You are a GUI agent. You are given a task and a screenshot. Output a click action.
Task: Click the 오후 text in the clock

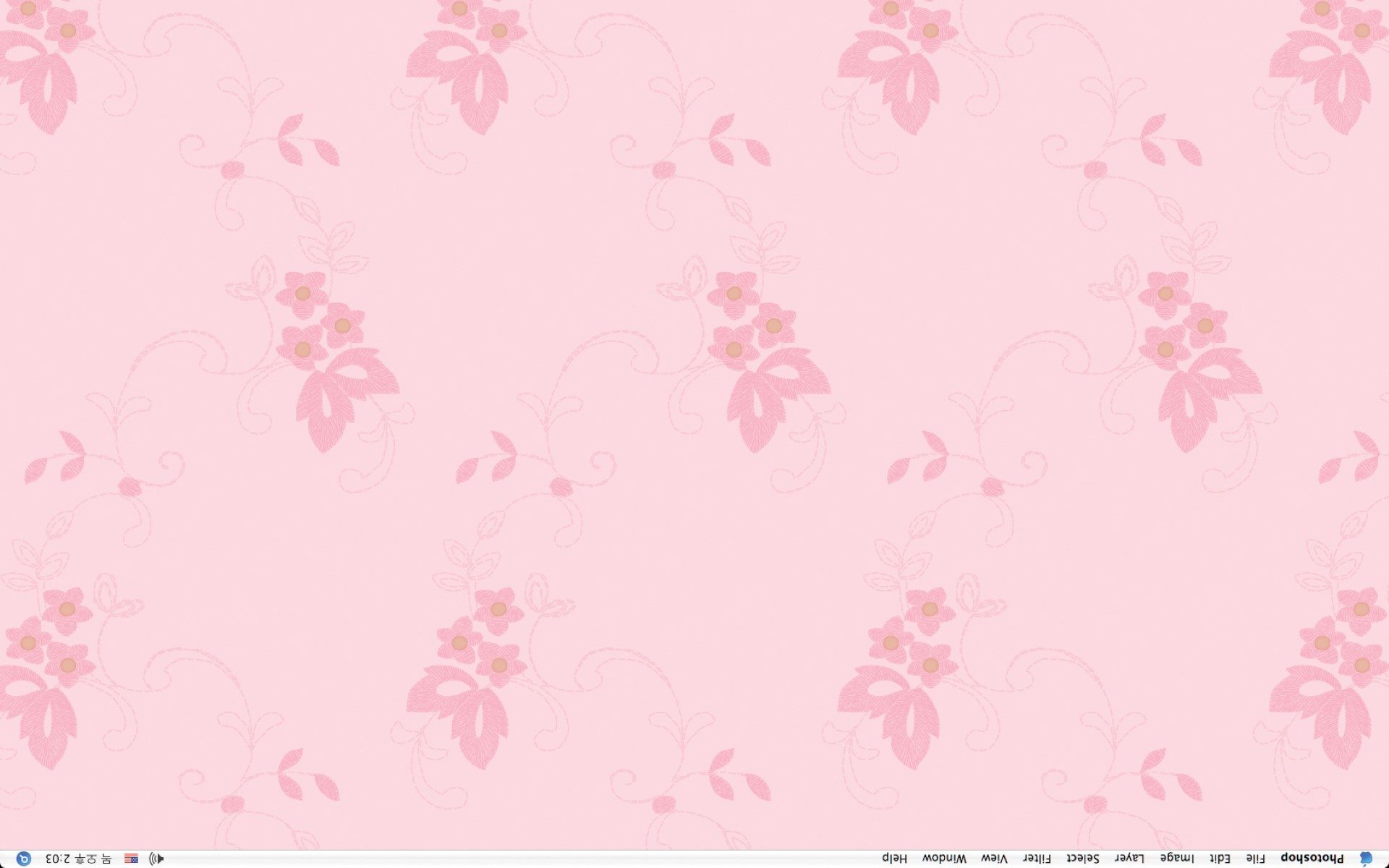pyautogui.click(x=86, y=859)
